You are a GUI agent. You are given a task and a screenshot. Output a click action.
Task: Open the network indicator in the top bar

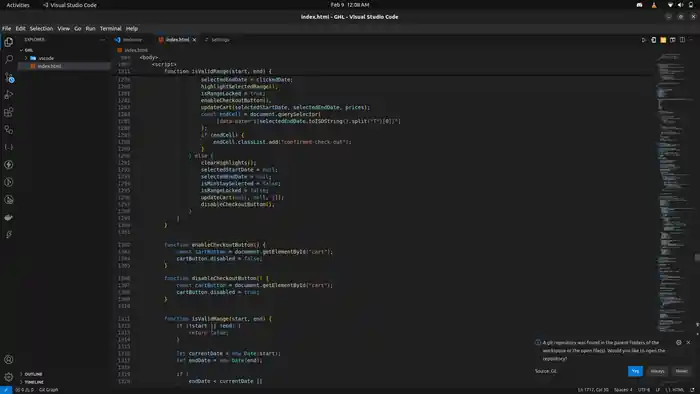(670, 5)
